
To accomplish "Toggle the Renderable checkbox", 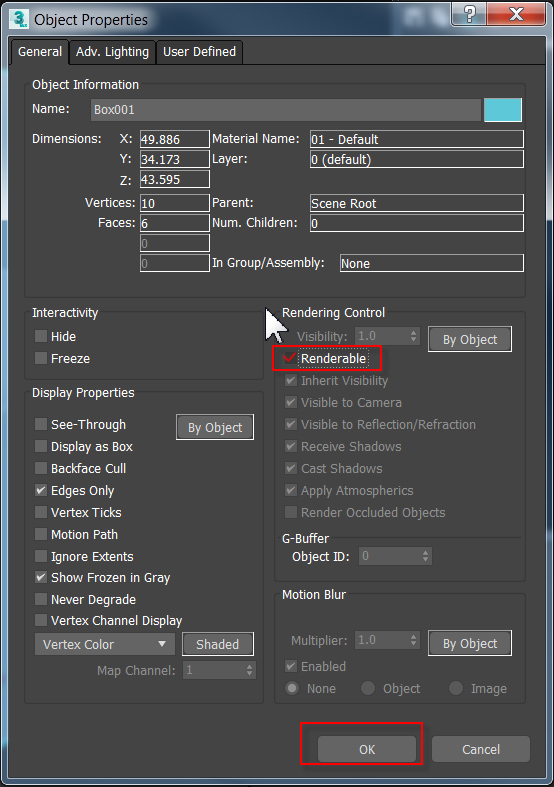I will (290, 358).
